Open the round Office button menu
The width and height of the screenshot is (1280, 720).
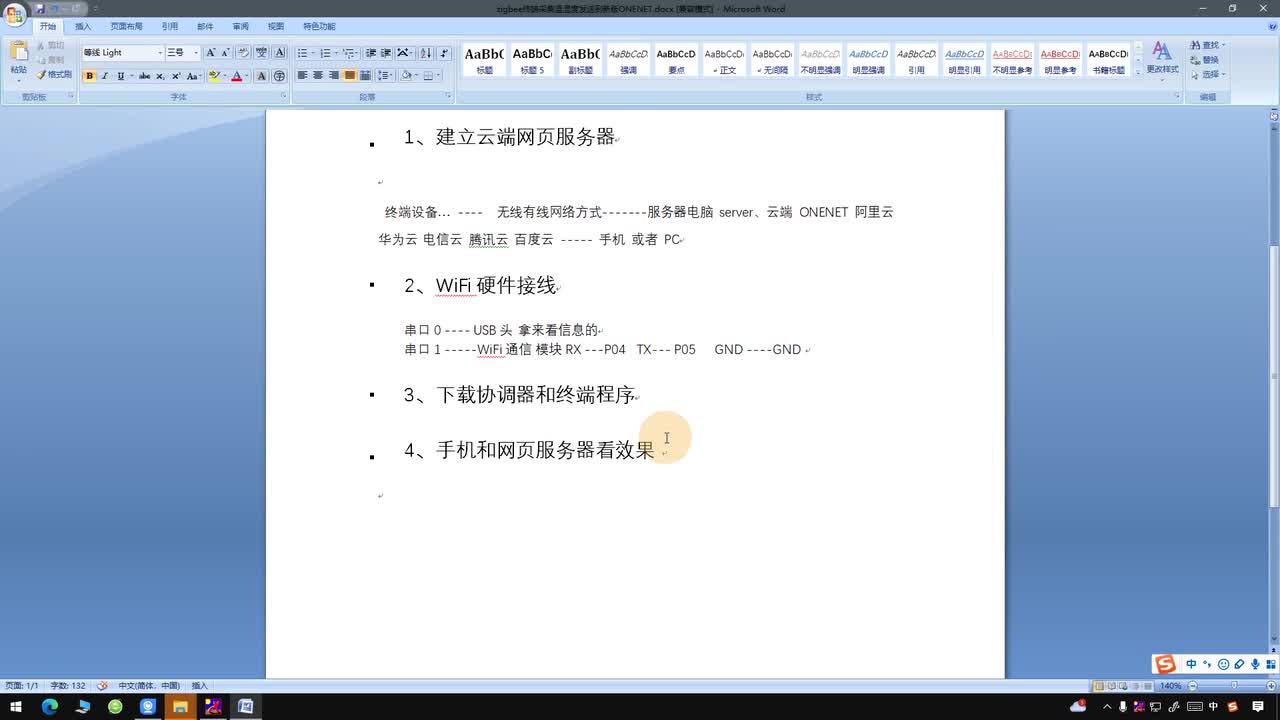(x=14, y=14)
